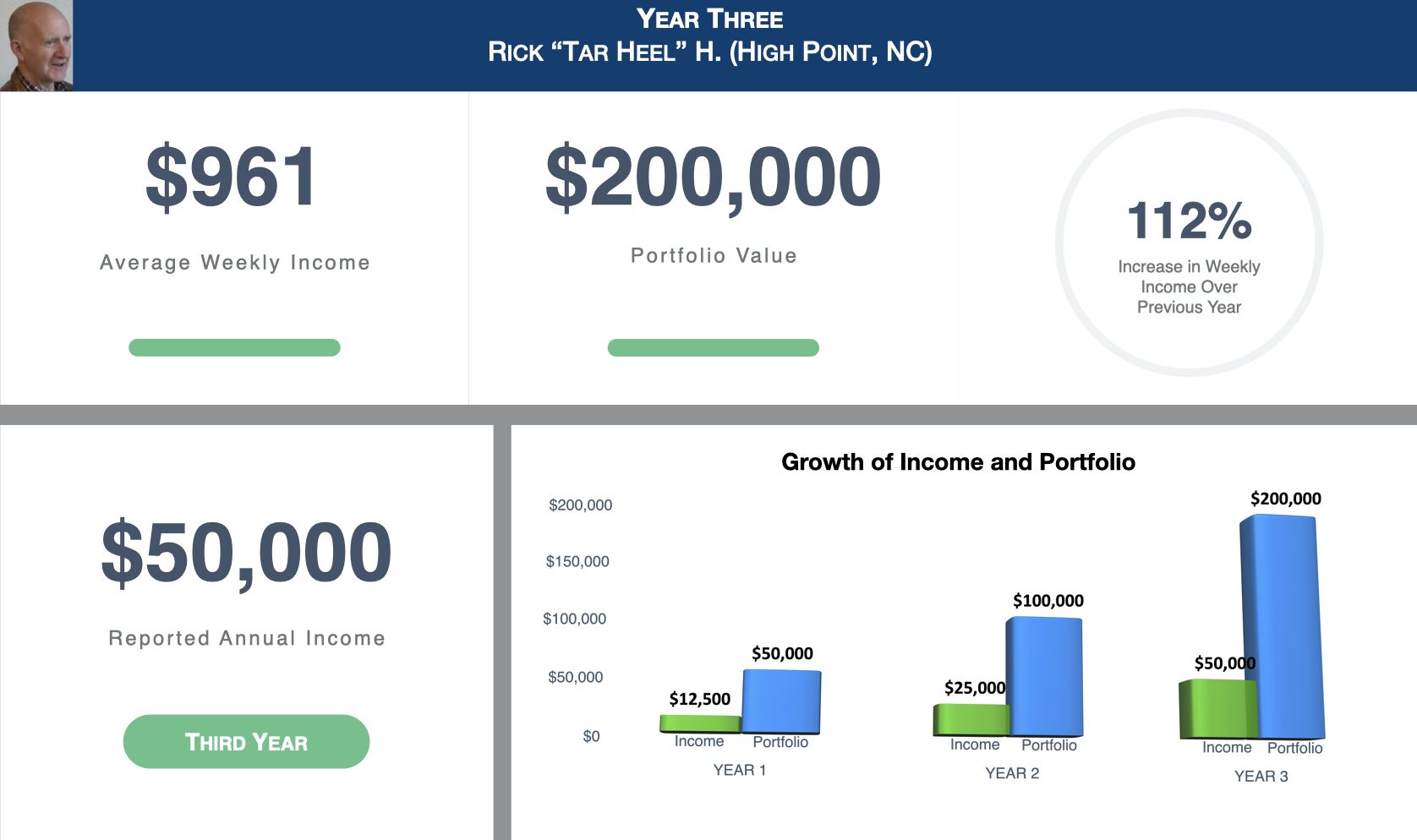Click the green bar under Average Weekly Income

234,347
